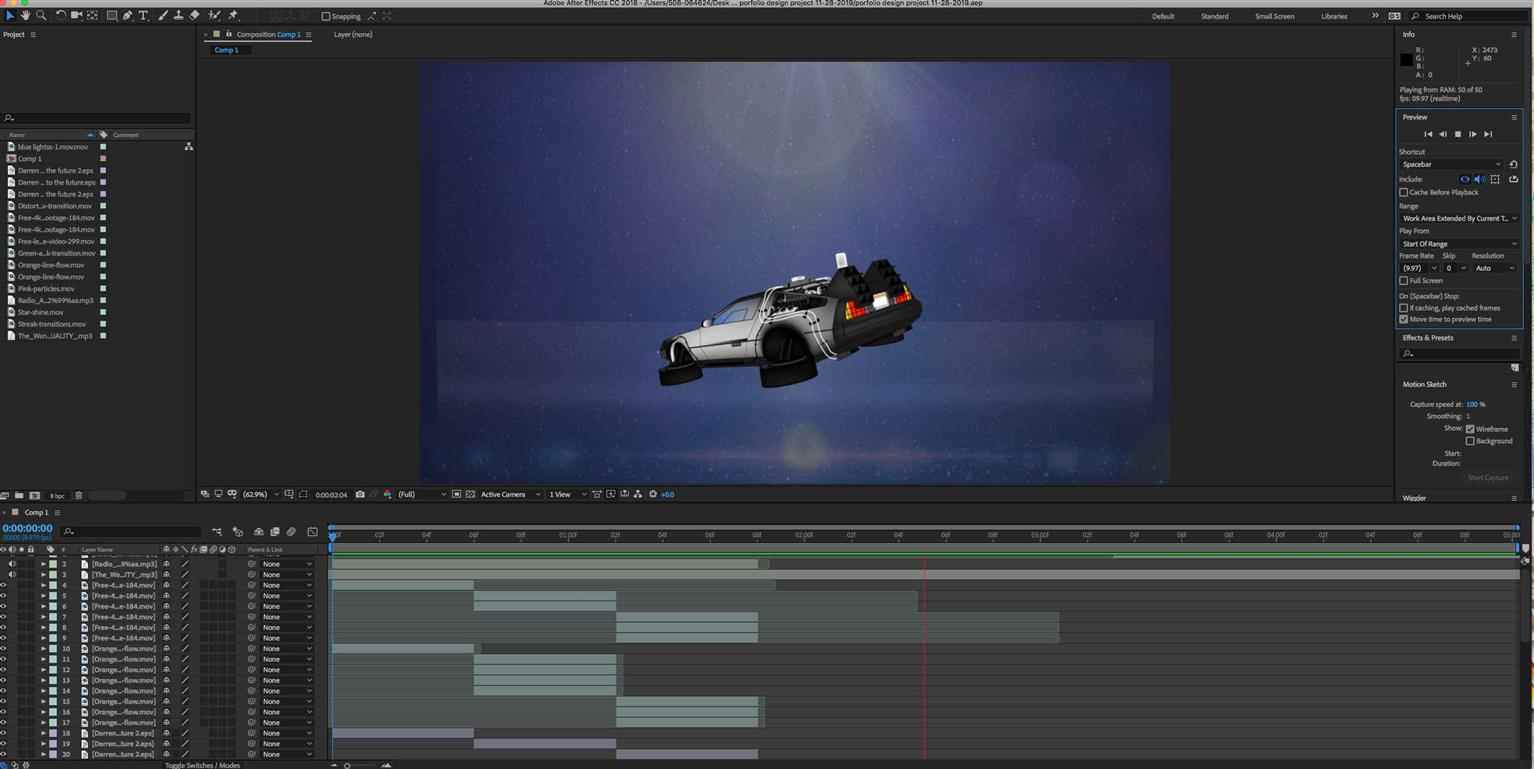Select the Rectangle shape tool

click(x=112, y=16)
